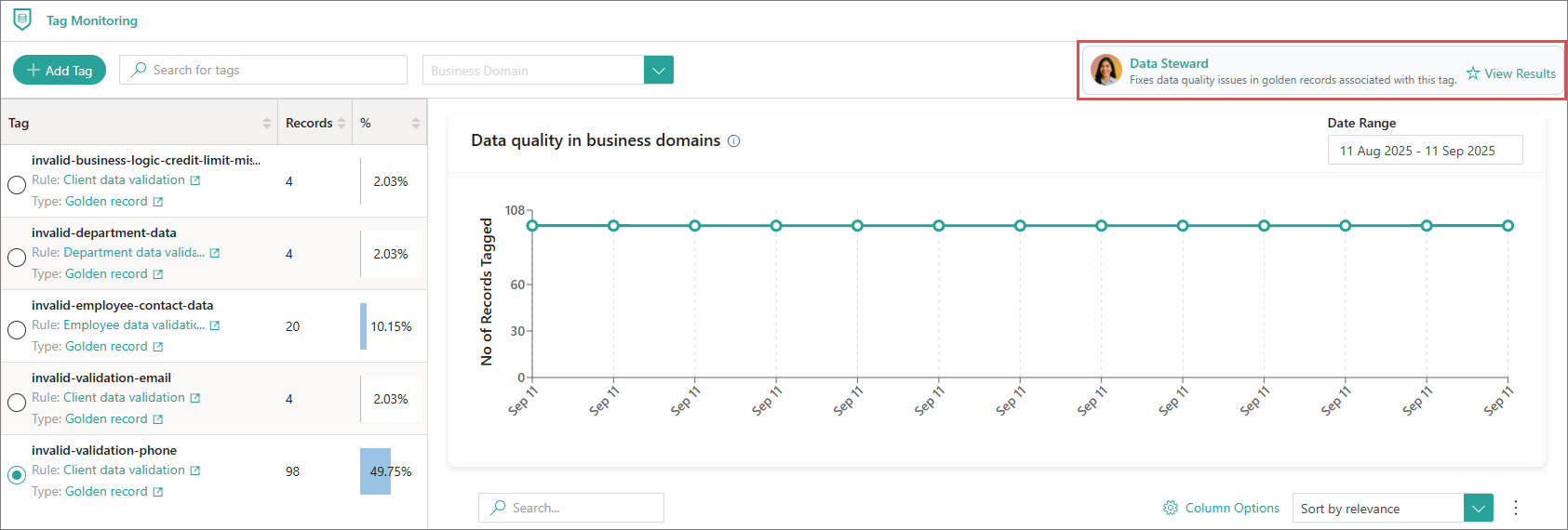The height and width of the screenshot is (530, 1568).
Task: Click the Column Options gear icon
Action: tap(1171, 508)
